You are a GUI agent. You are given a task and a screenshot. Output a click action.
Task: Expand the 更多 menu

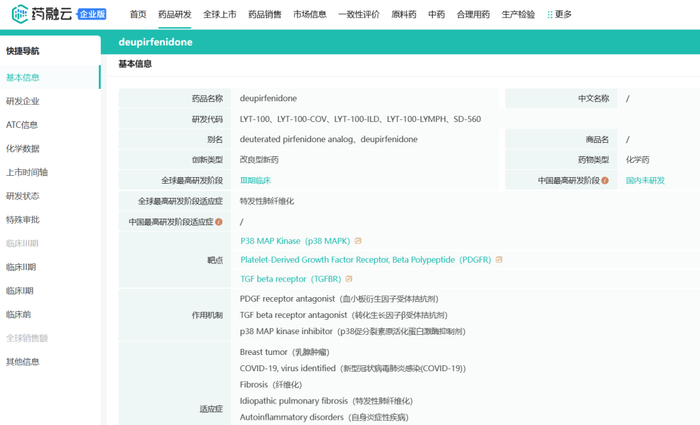coord(563,15)
